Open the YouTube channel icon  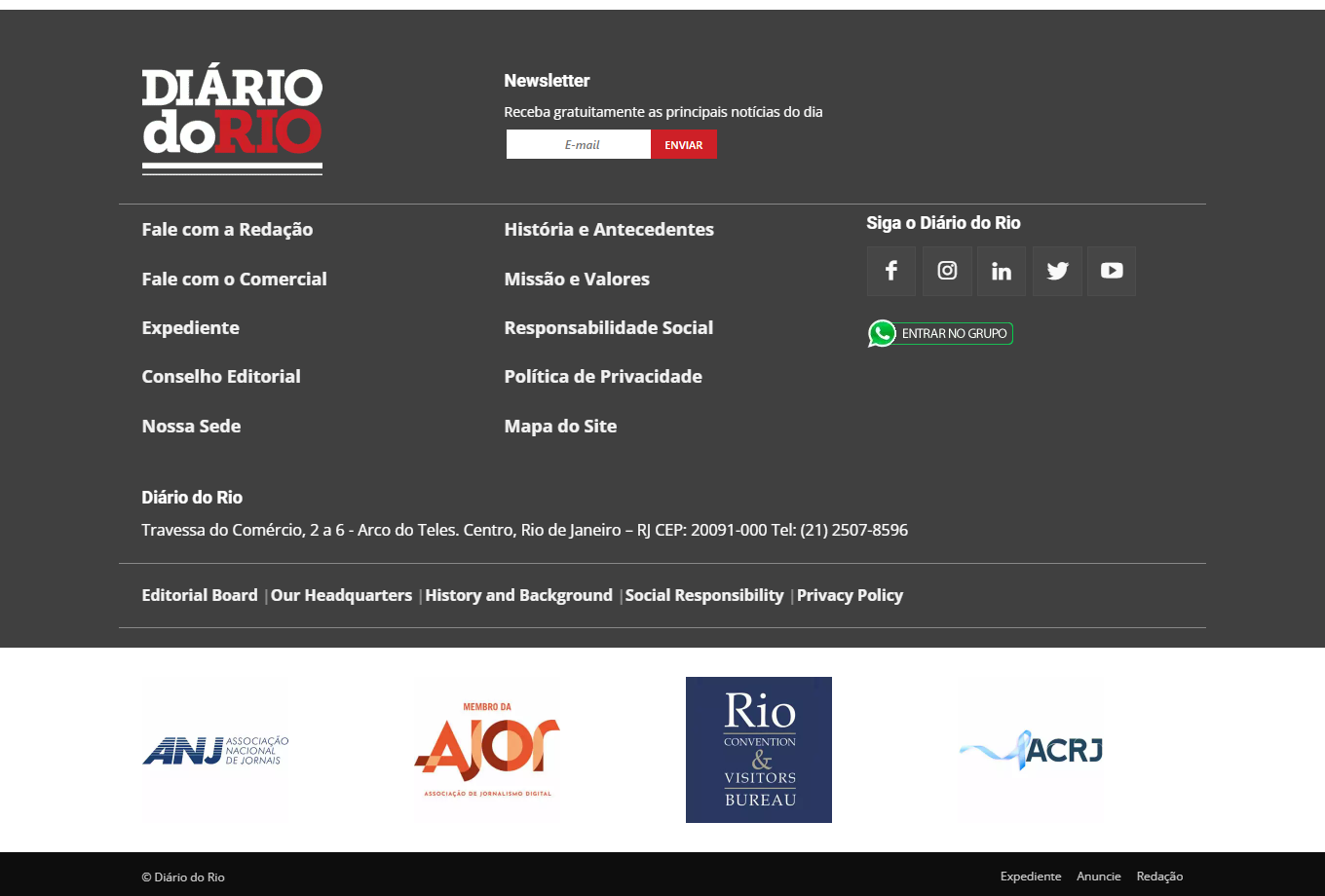[1112, 271]
